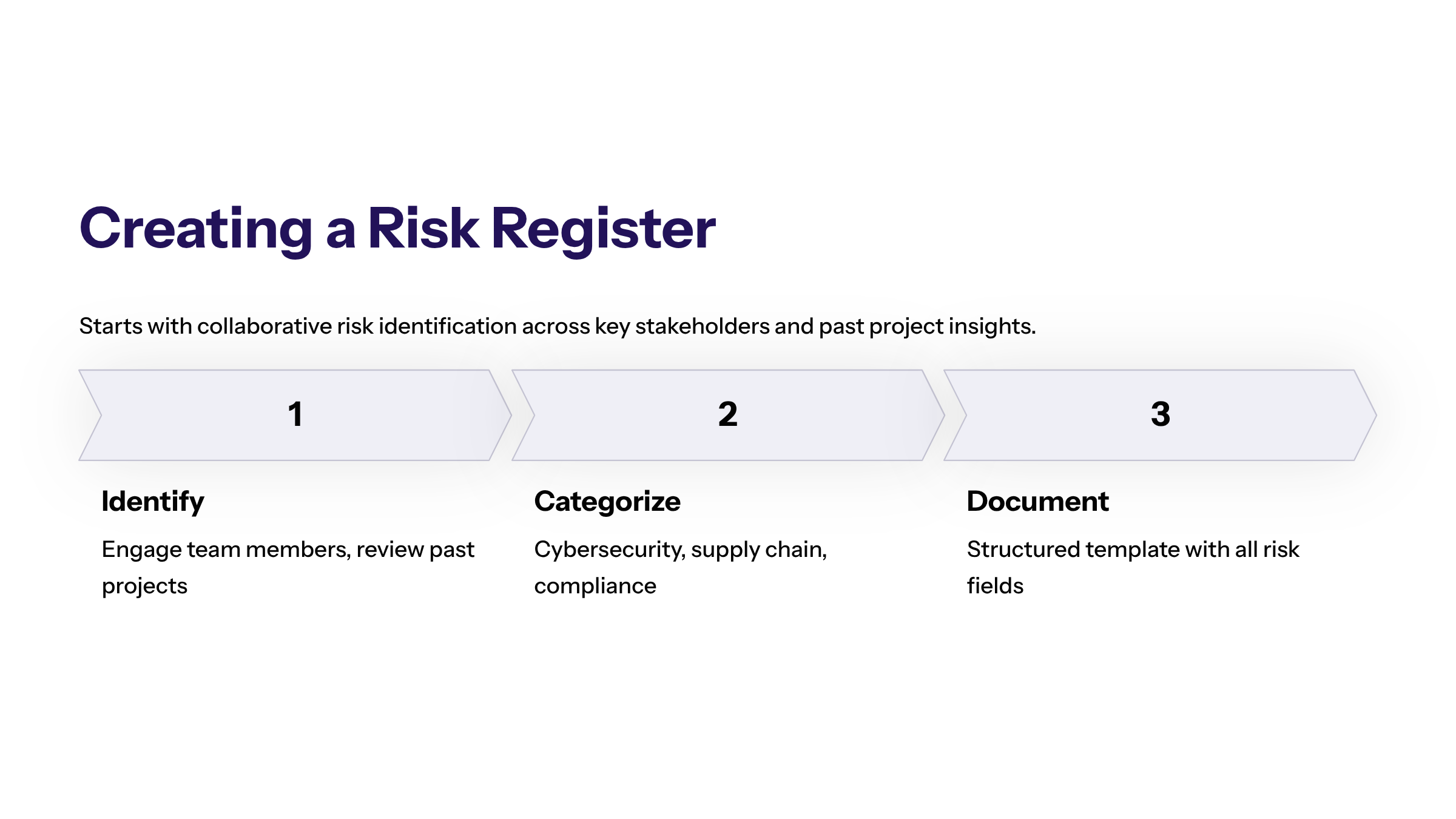Click the 'Structured template with all risk' text

click(x=1133, y=550)
